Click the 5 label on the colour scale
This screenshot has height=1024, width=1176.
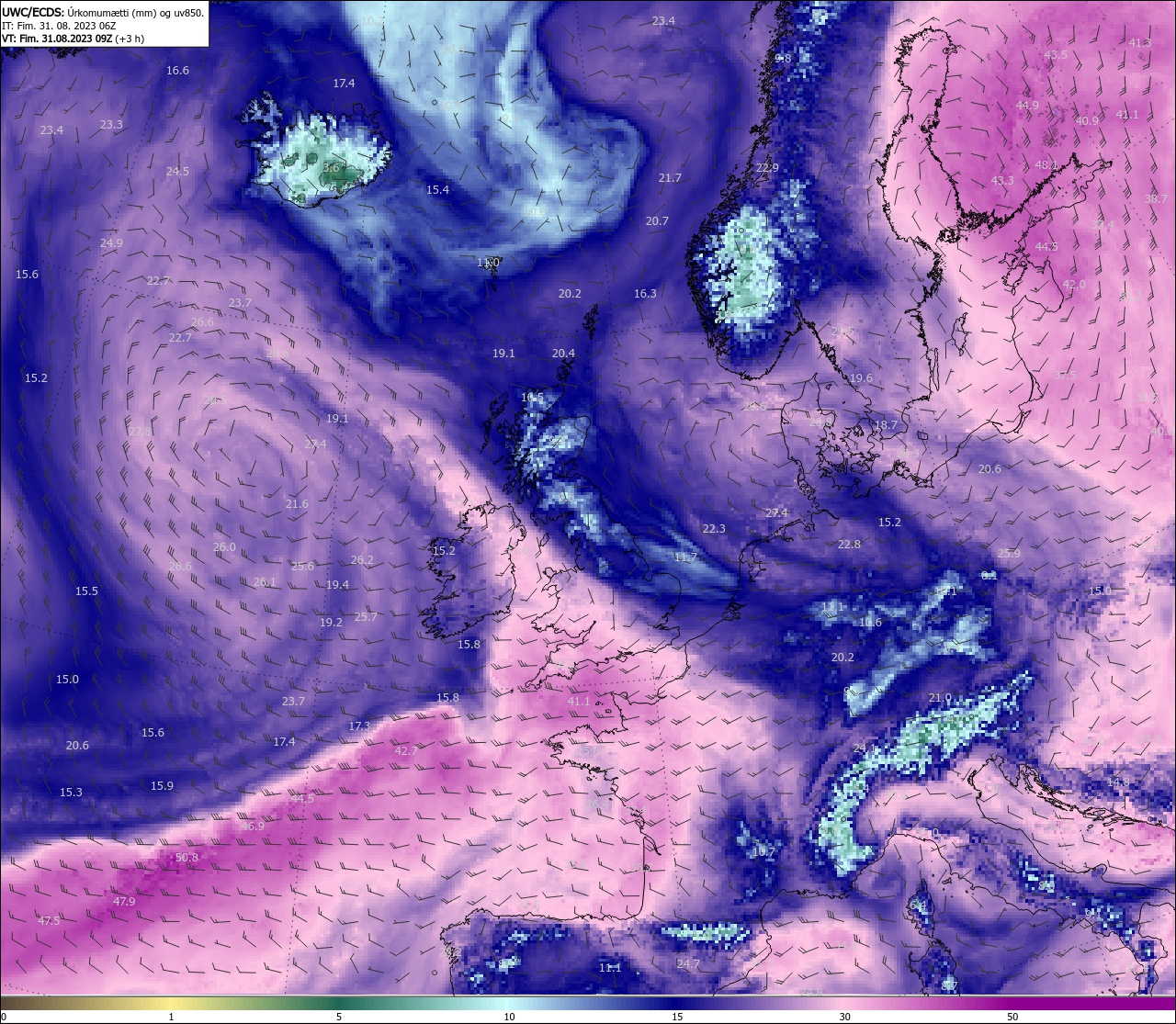point(339,1017)
